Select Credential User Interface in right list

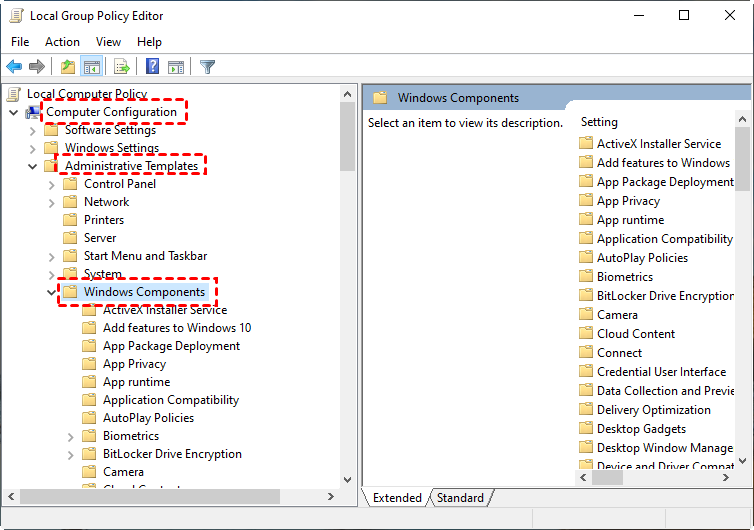click(x=662, y=372)
